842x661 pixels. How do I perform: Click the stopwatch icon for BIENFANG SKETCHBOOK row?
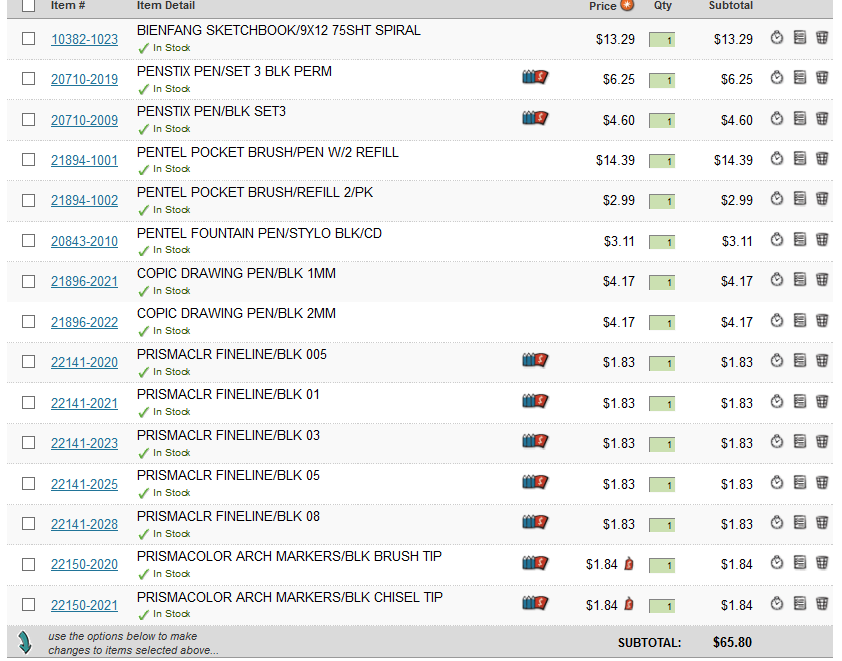[x=776, y=38]
